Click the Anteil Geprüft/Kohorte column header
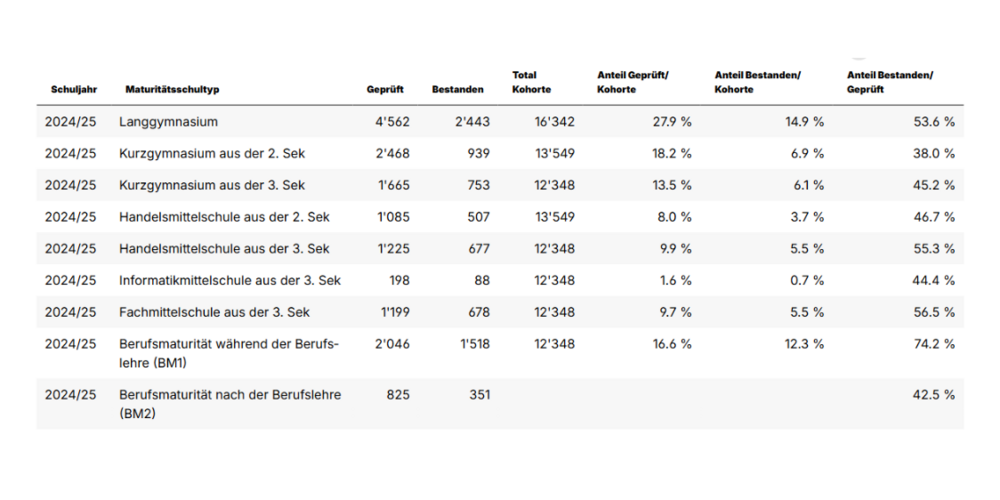Screen dimensions: 1000x500 point(632,82)
